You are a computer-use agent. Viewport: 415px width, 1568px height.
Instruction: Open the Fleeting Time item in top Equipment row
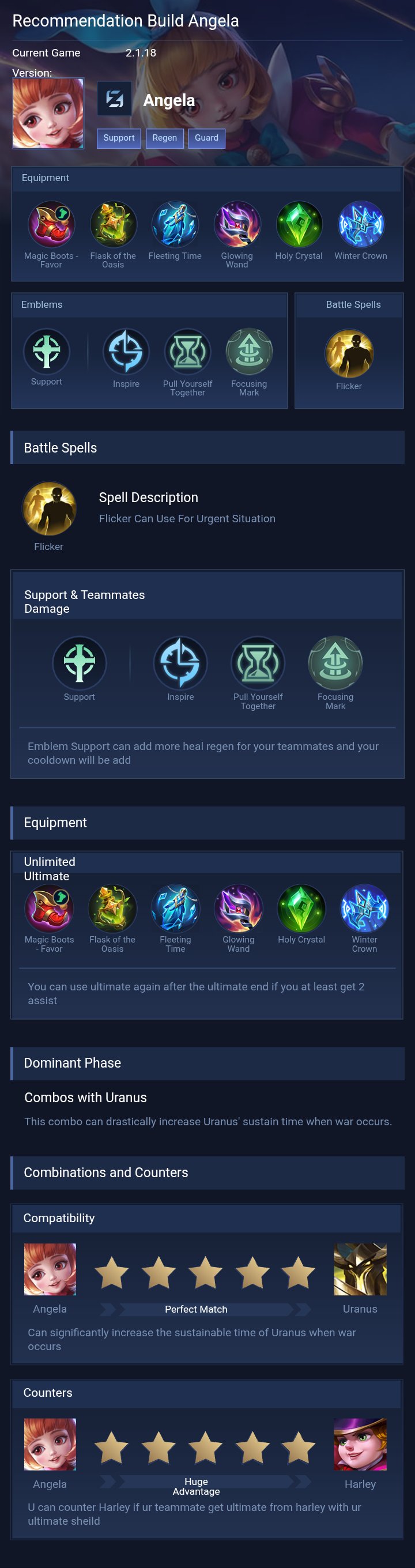point(175,224)
